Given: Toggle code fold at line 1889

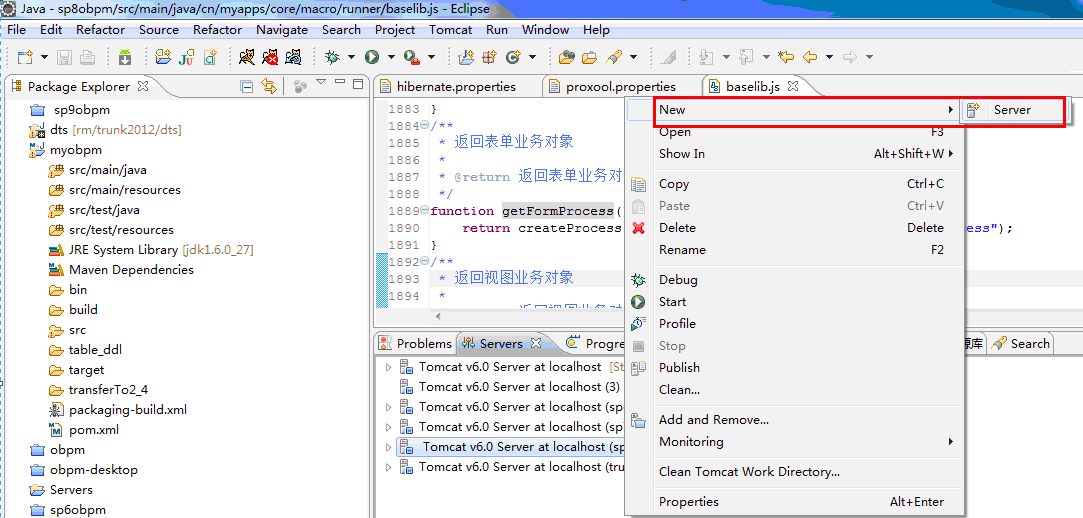Looking at the screenshot, I should click(x=424, y=211).
